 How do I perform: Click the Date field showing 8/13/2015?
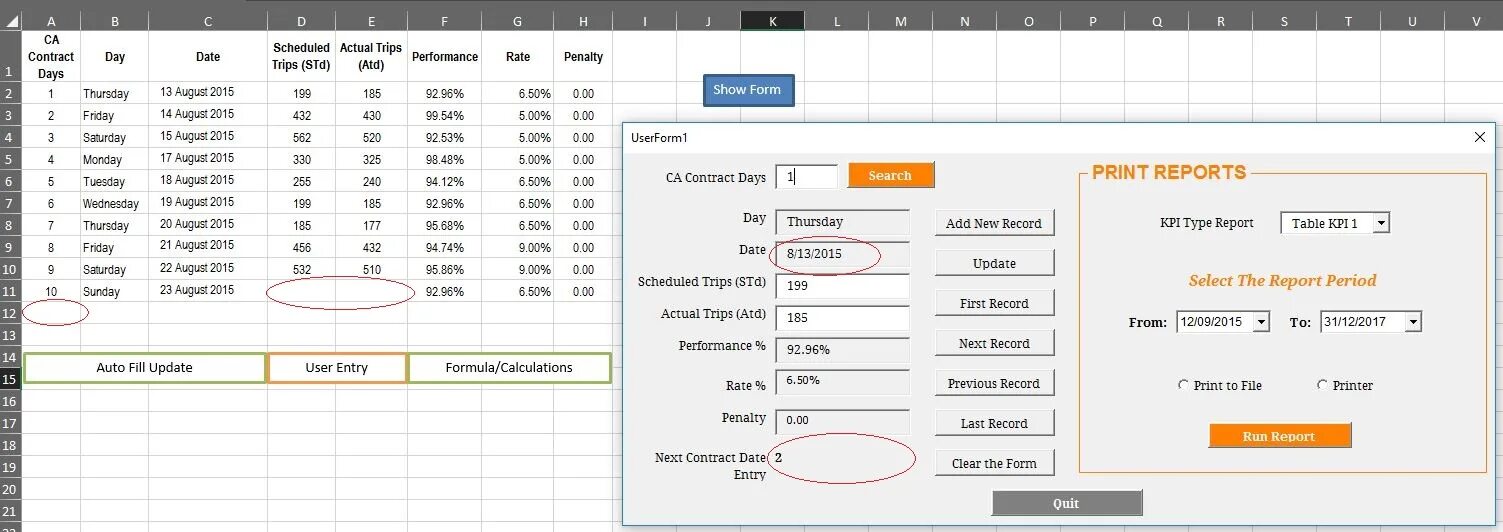click(x=842, y=254)
